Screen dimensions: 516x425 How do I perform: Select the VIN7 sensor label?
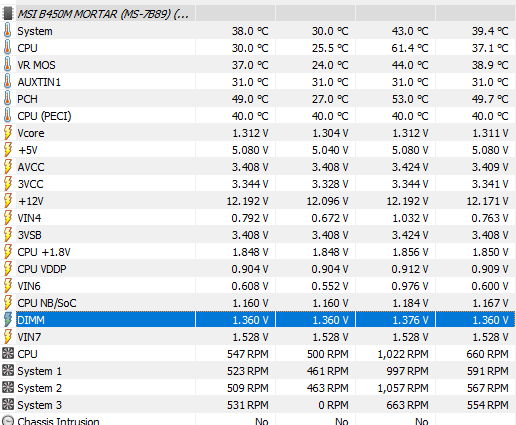click(x=29, y=337)
